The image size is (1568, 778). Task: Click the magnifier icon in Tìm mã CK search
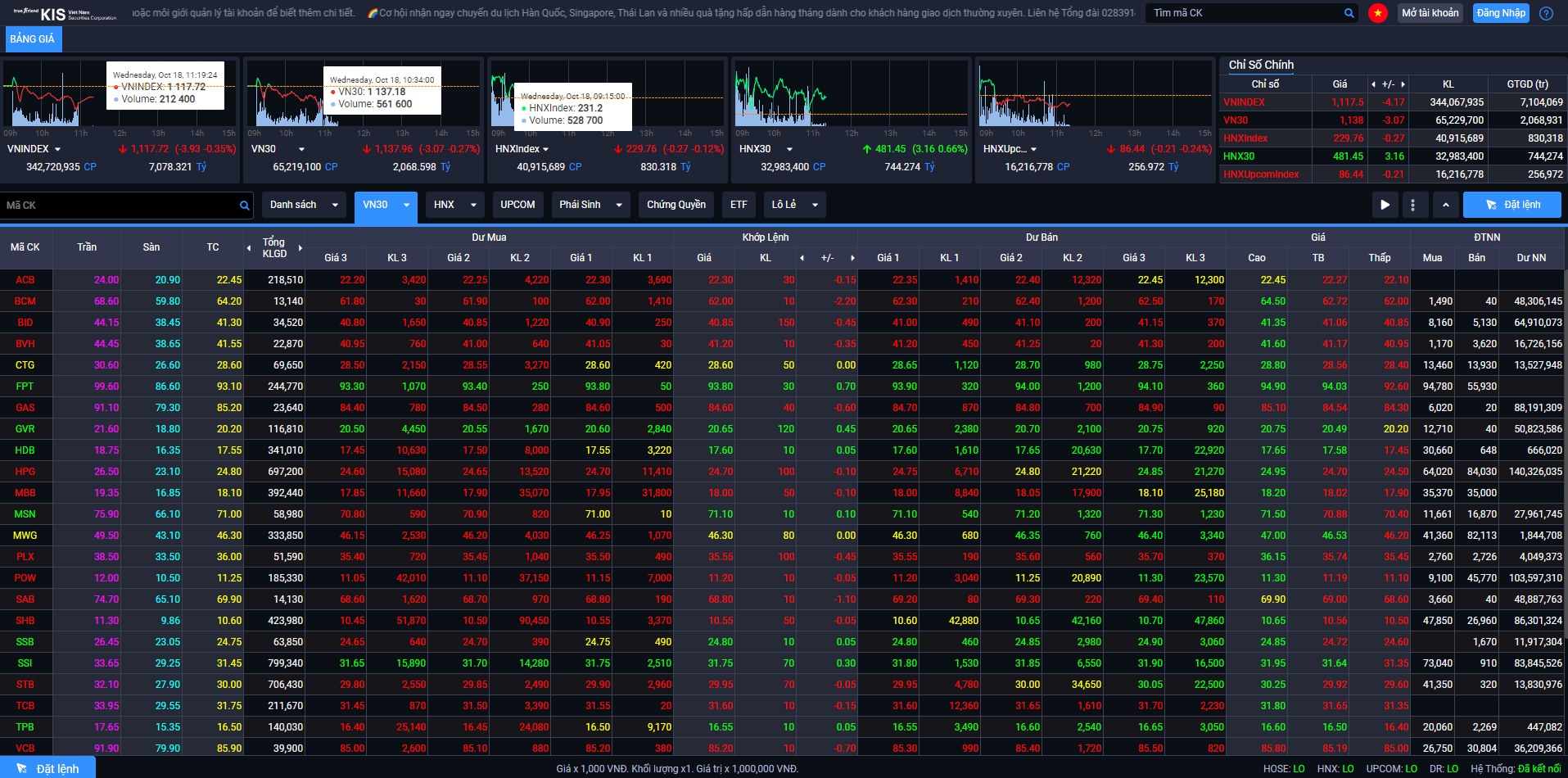1349,13
